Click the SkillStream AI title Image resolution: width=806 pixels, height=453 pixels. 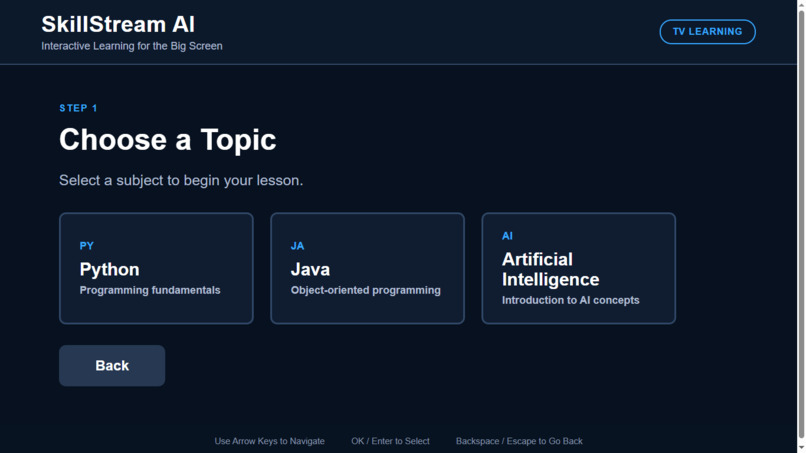[x=118, y=25]
